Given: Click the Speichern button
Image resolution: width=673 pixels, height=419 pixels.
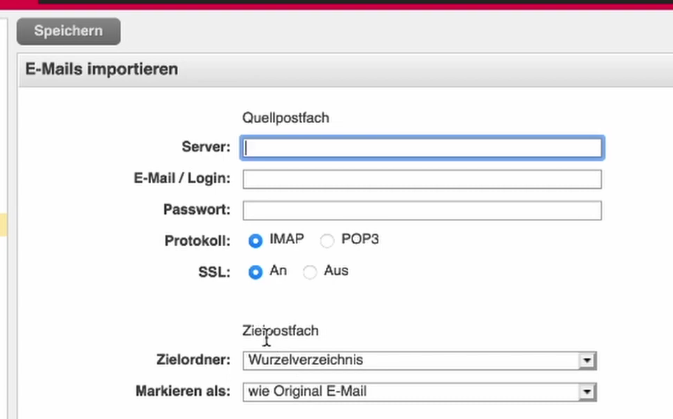Looking at the screenshot, I should point(69,31).
